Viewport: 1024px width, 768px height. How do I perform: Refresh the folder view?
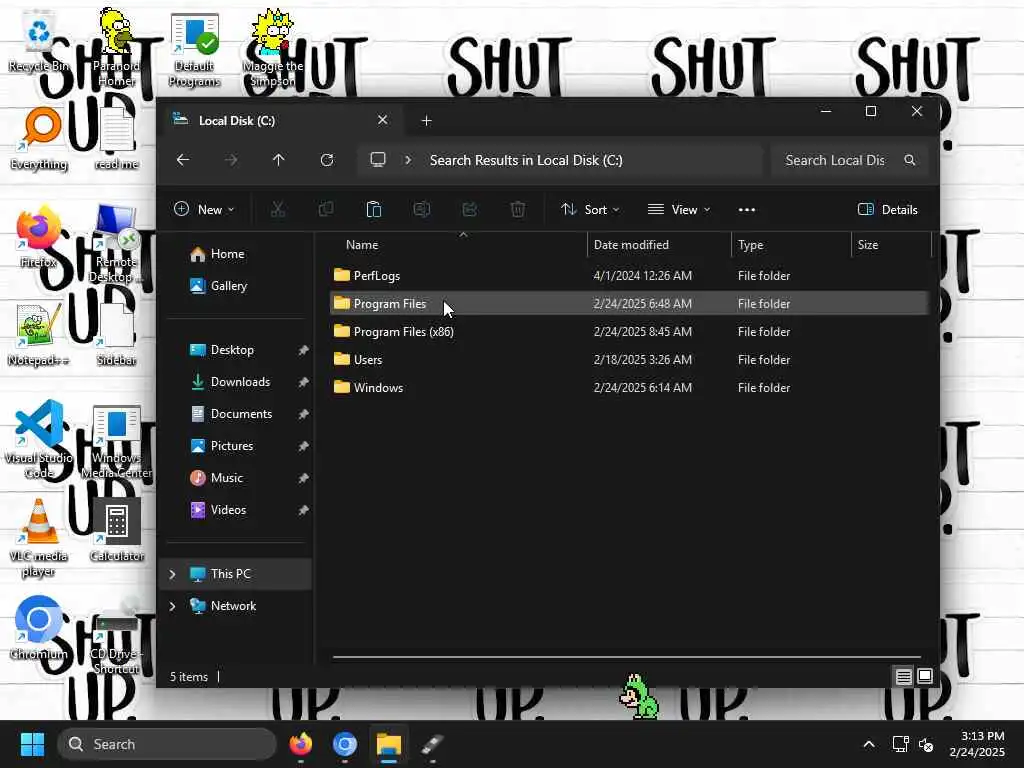pos(327,160)
